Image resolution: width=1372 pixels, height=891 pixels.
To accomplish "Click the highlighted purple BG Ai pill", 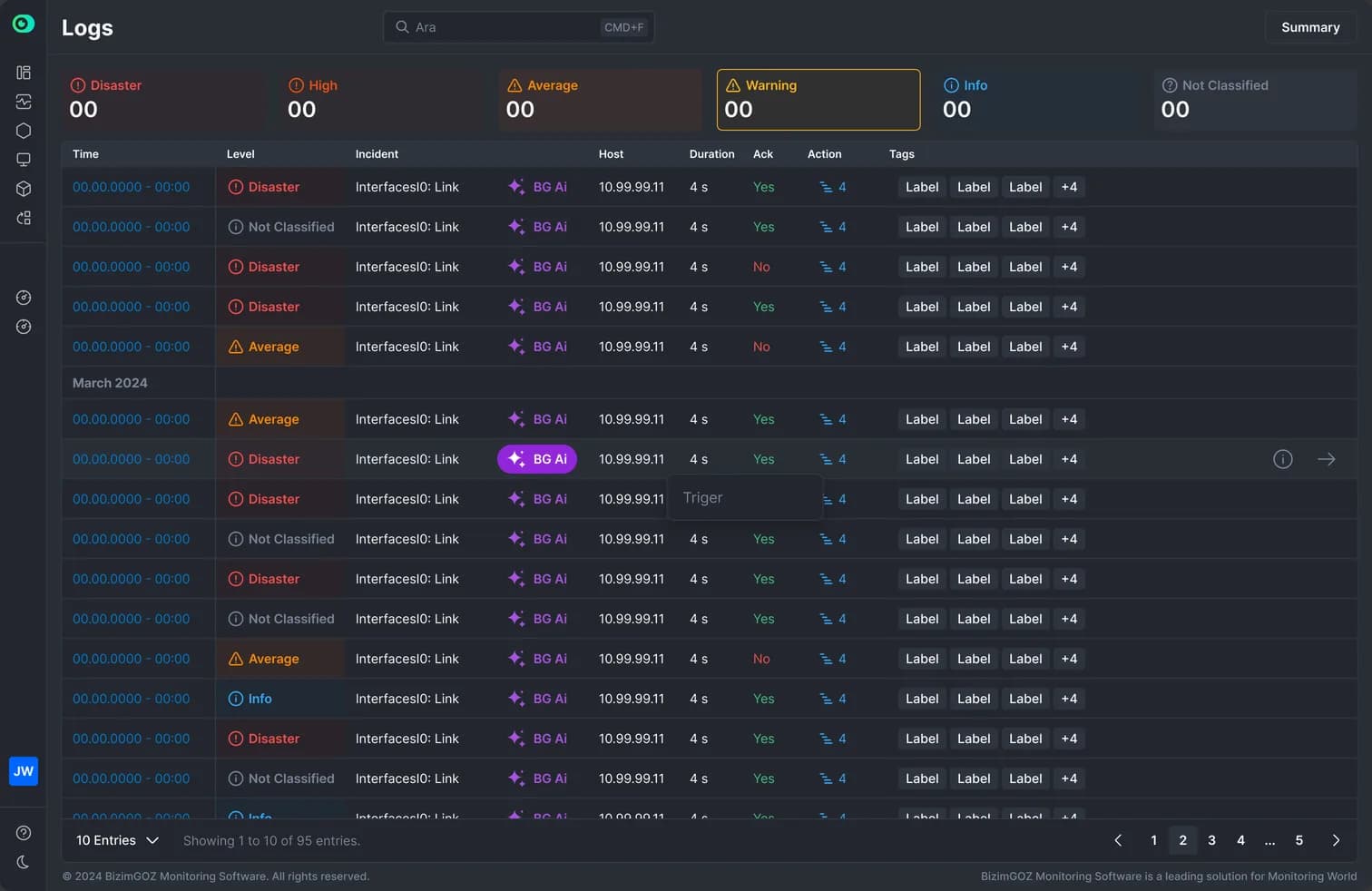I will pyautogui.click(x=537, y=459).
